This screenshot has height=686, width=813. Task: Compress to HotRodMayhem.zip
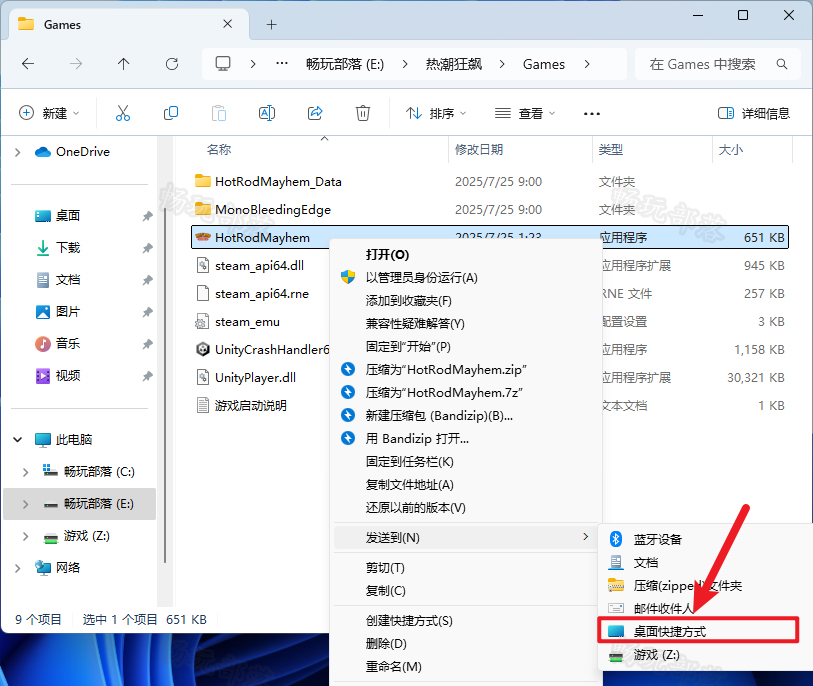coord(446,370)
